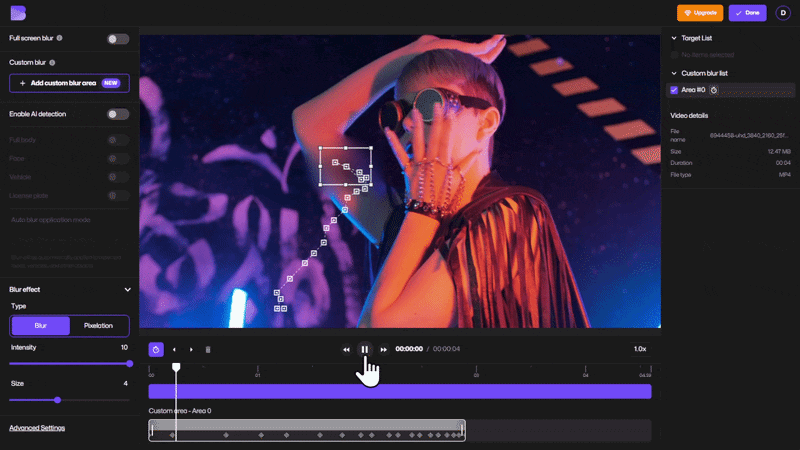Image resolution: width=800 pixels, height=450 pixels.
Task: Click the Auto blur application mode label
Action: tap(51, 220)
